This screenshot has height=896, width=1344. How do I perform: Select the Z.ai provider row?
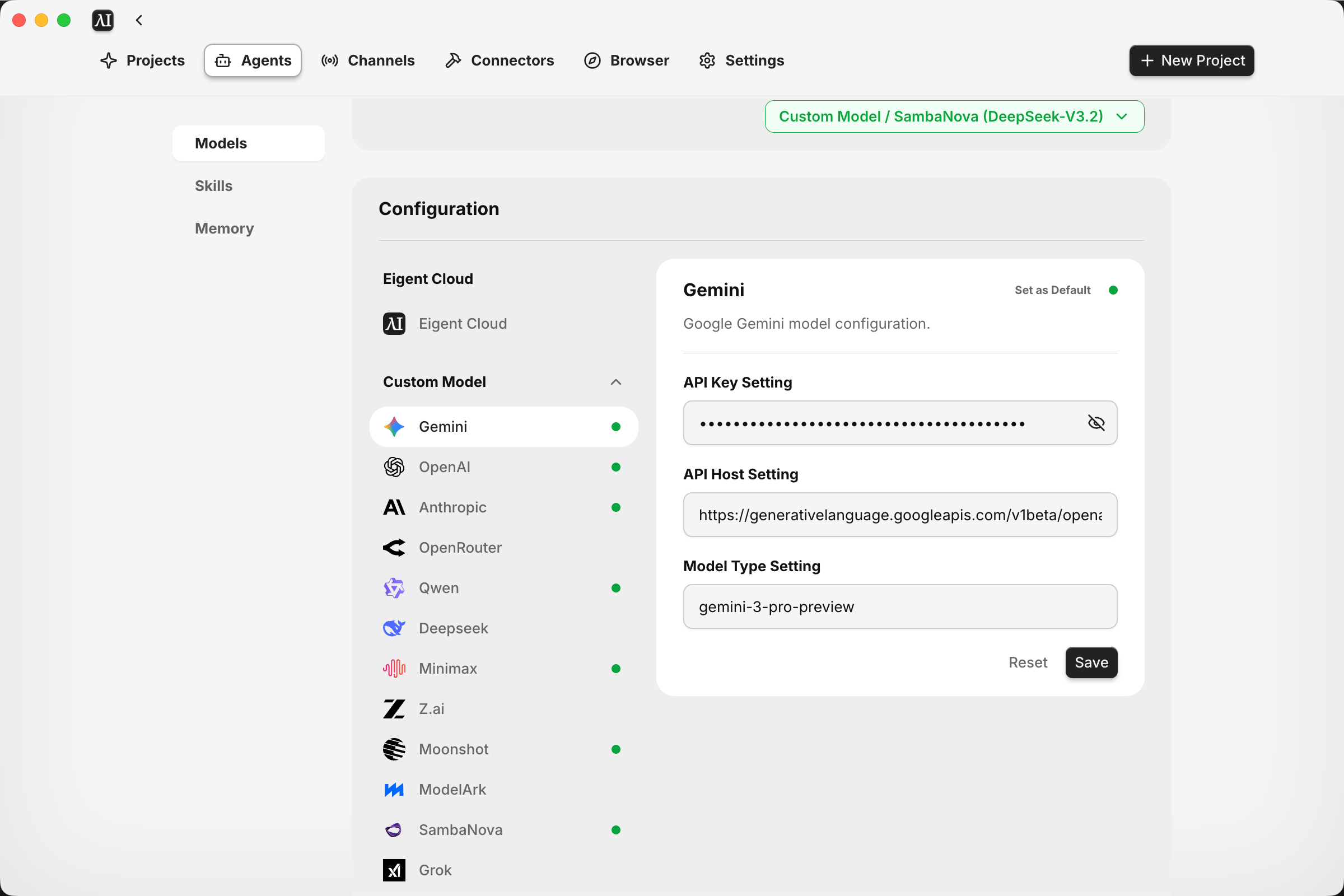pos(504,709)
